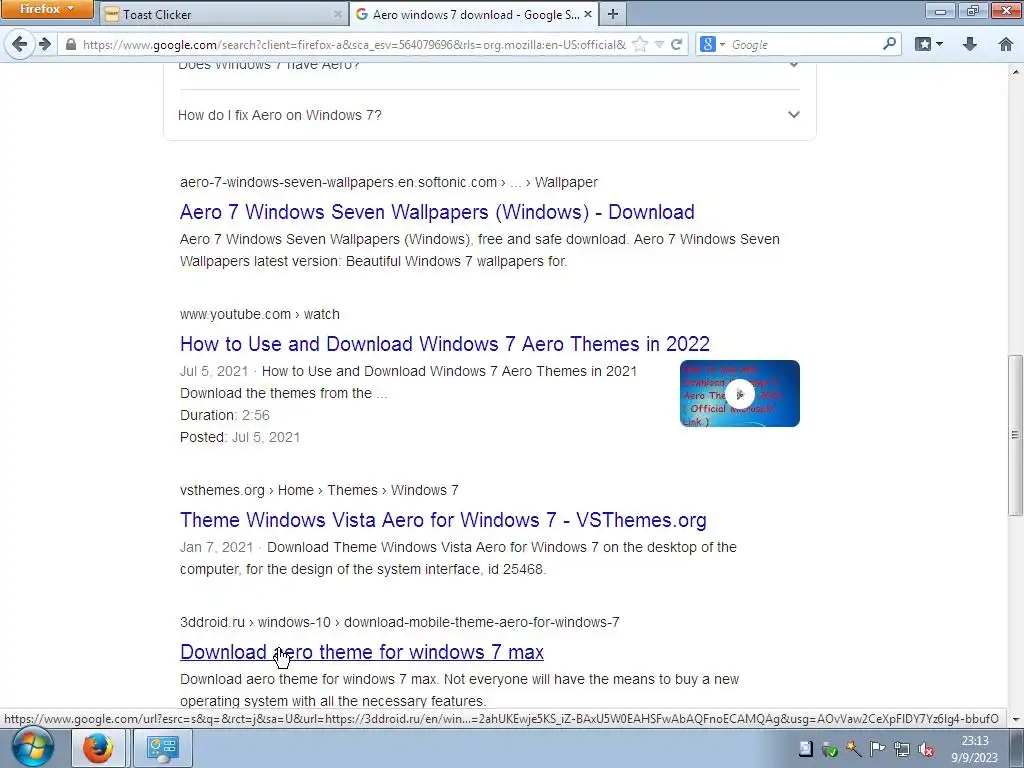Open Download aero theme for windows 7 max link
This screenshot has width=1024, height=768.
click(362, 652)
